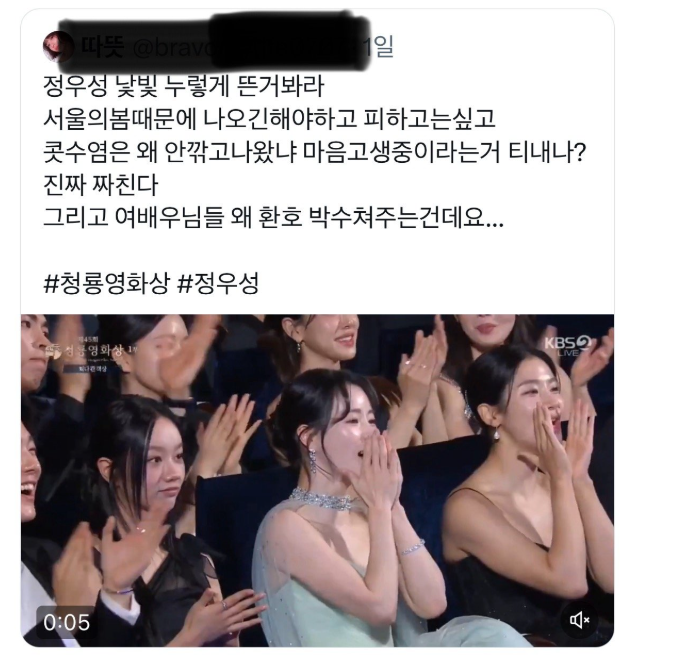The image size is (685, 667).
Task: Click the tweet line starting 그리고 여배우님들
Action: [x=273, y=217]
